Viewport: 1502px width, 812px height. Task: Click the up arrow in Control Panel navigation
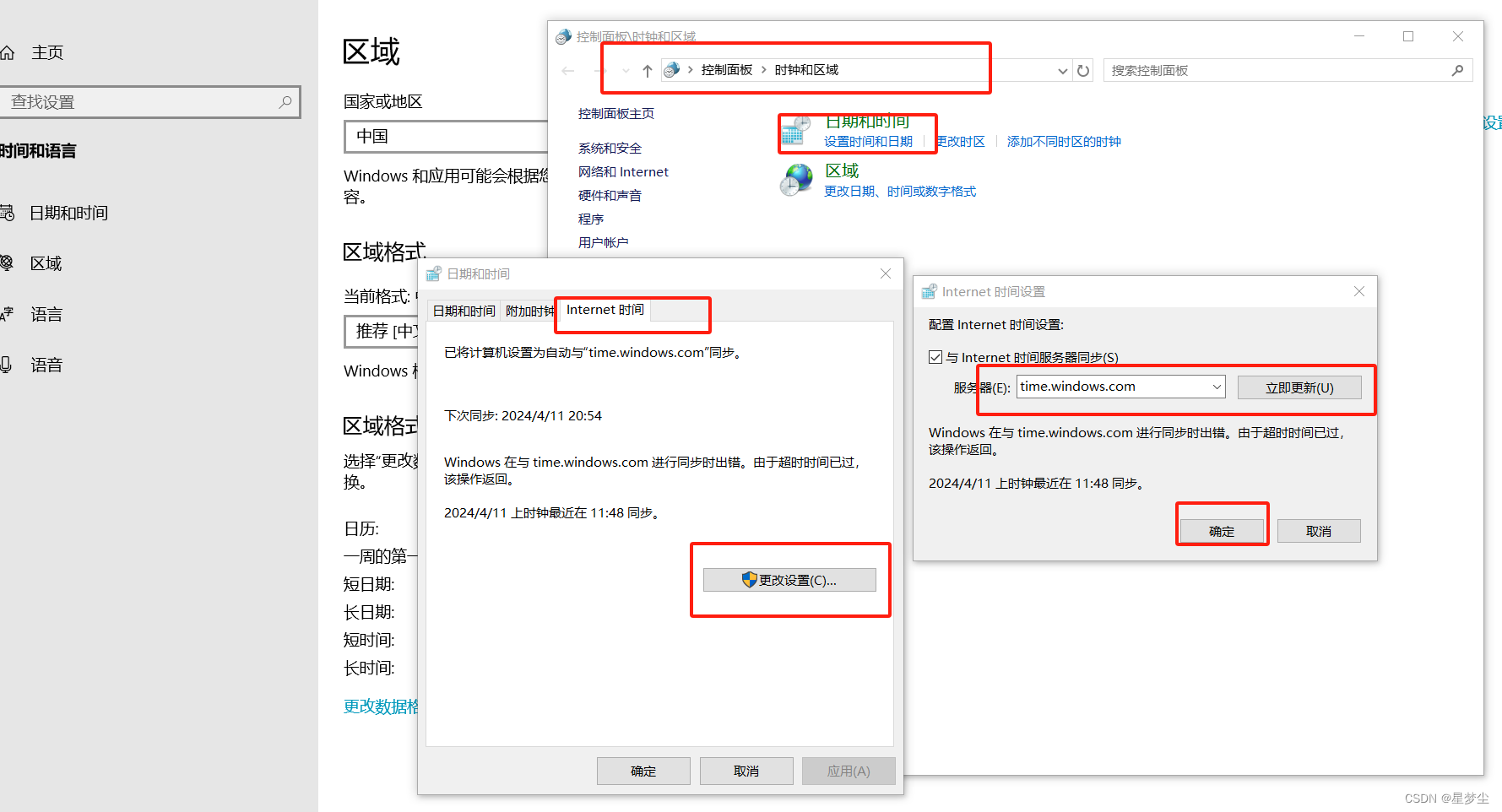point(648,71)
